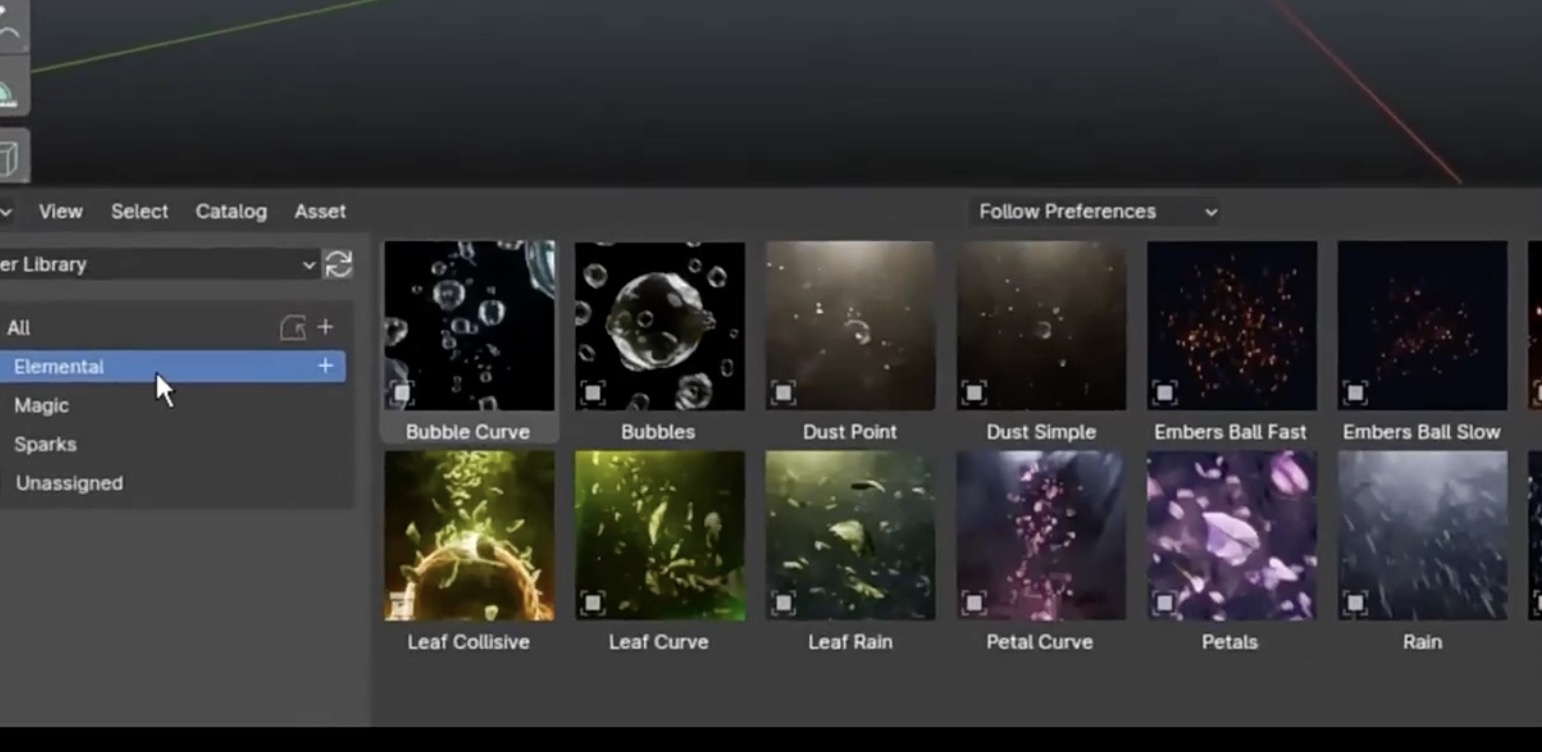Click the asset type icon on the Bubbles thumbnail
This screenshot has width=1542, height=752.
click(x=592, y=393)
